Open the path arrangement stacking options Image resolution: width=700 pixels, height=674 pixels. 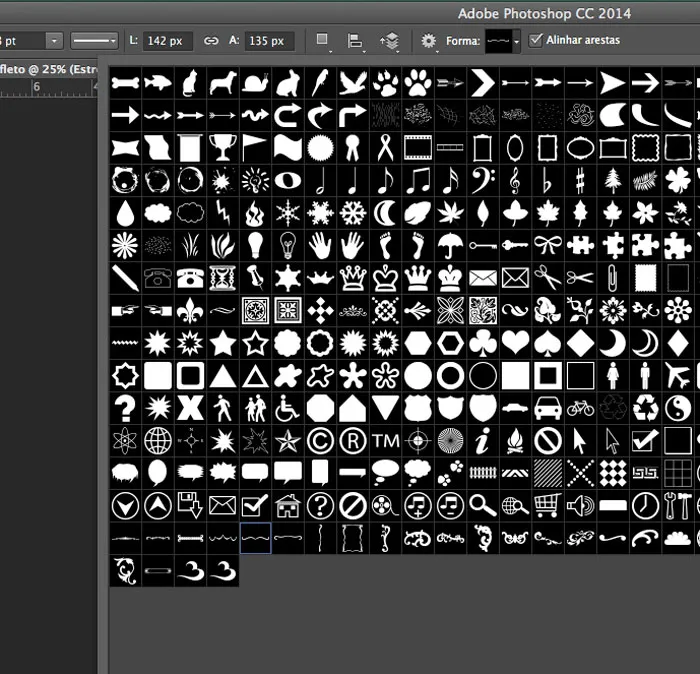[390, 41]
